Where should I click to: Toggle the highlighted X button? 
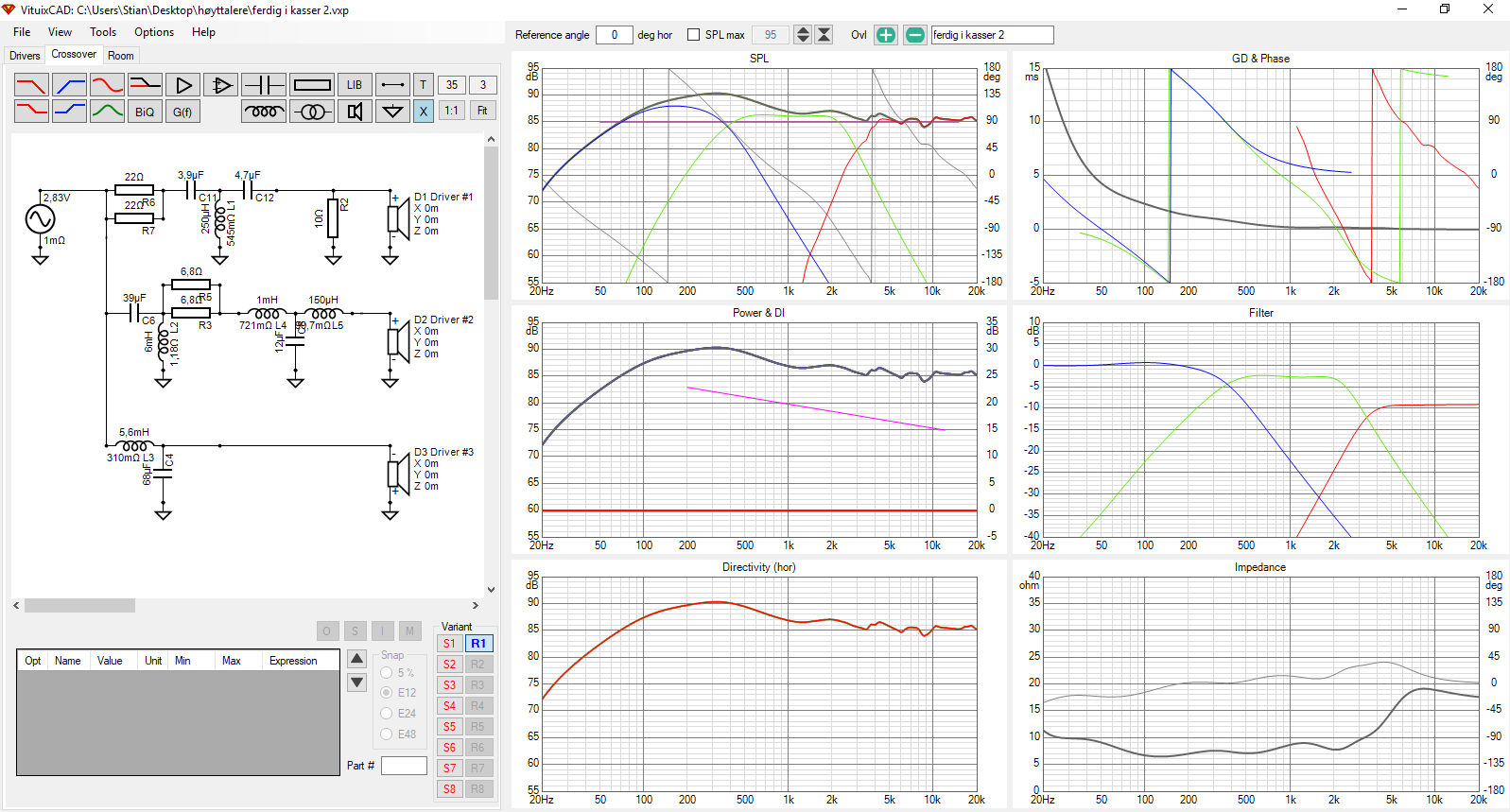click(x=424, y=112)
